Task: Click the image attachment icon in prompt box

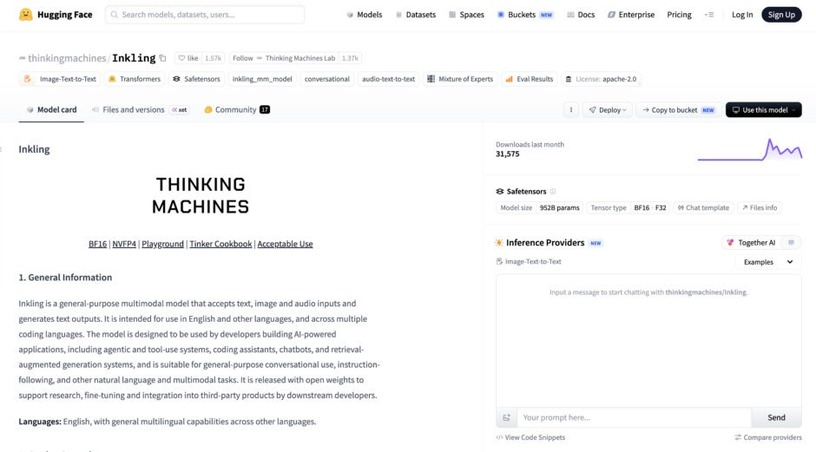Action: pos(506,418)
